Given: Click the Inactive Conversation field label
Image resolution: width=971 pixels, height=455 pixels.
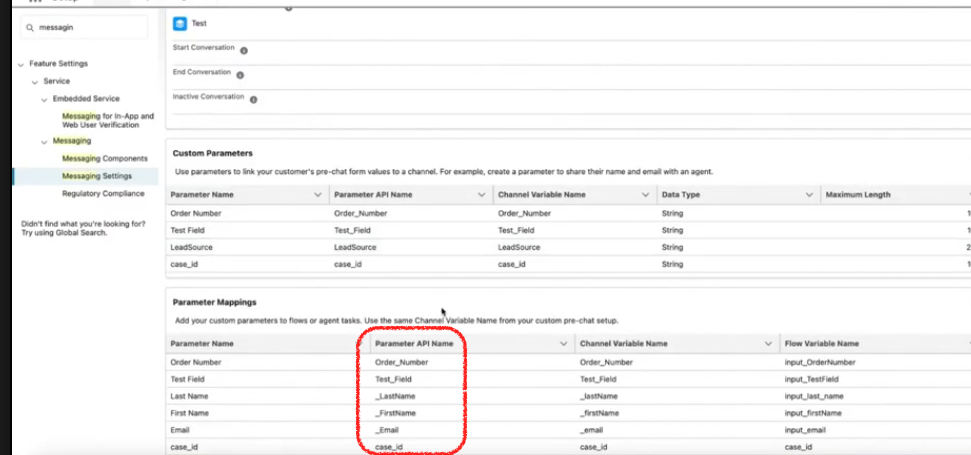Looking at the screenshot, I should 209,97.
